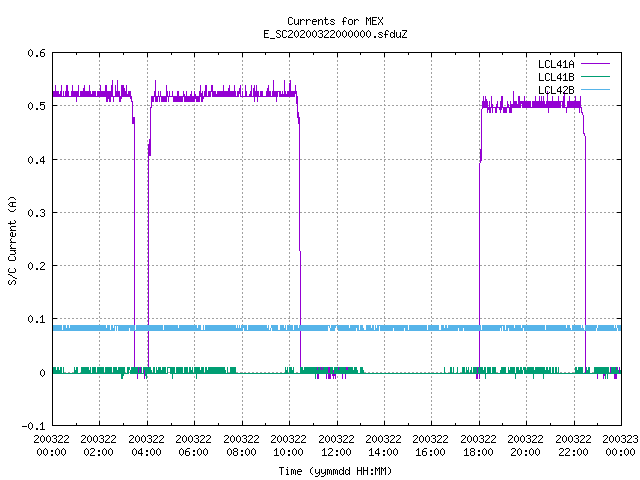Click the purple LCL41A plateau between 06:00 and 08:00

point(218,95)
